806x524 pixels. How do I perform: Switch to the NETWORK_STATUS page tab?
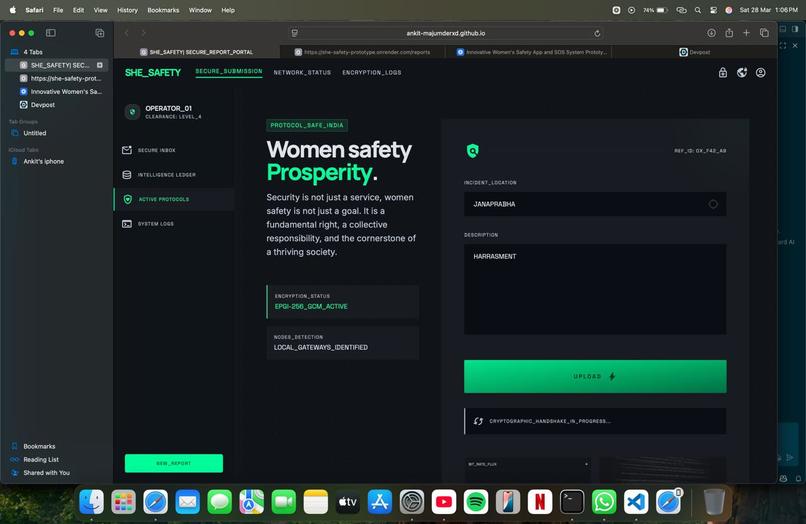click(302, 73)
